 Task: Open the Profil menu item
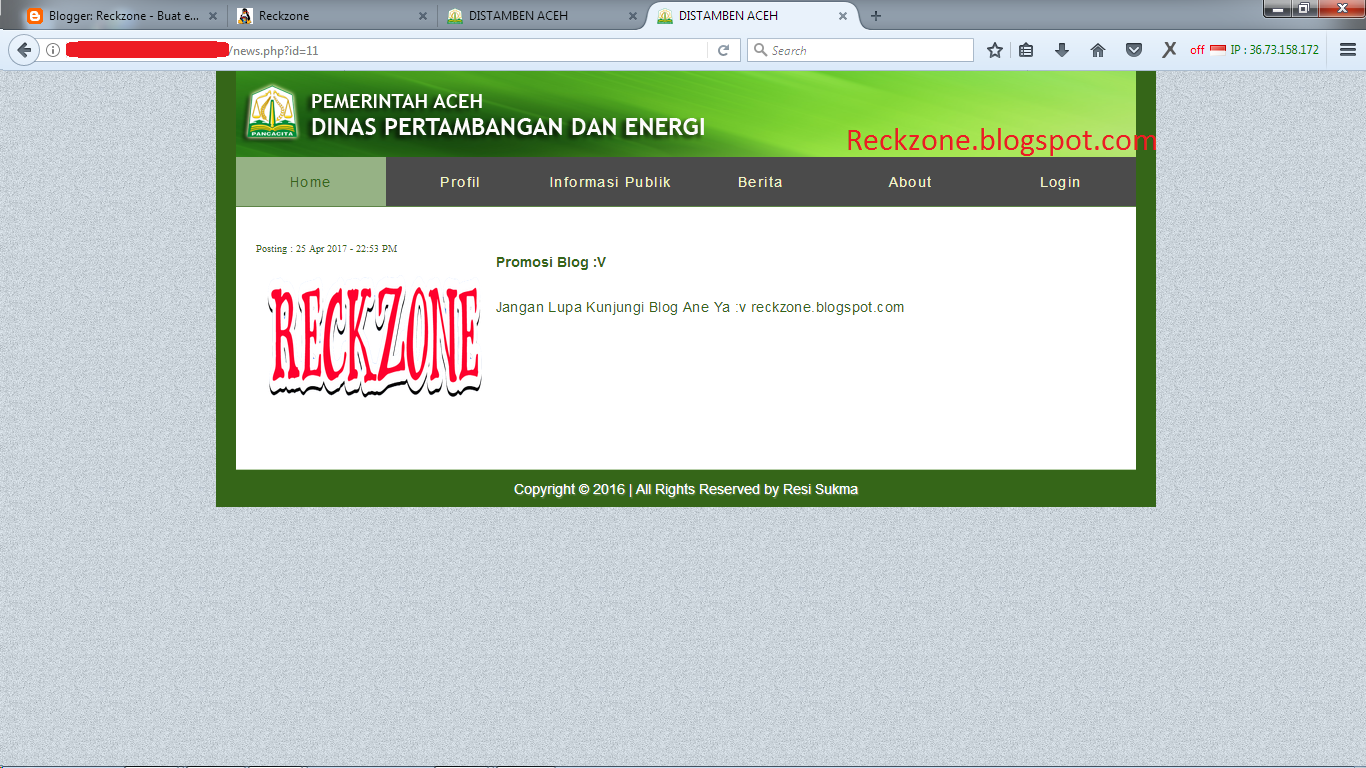click(x=460, y=182)
